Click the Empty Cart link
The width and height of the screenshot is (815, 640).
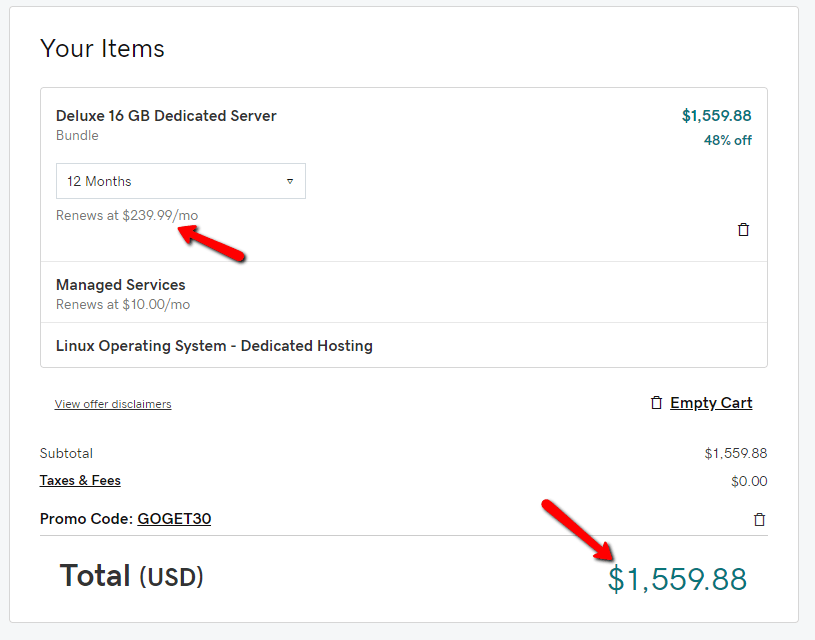coord(711,403)
